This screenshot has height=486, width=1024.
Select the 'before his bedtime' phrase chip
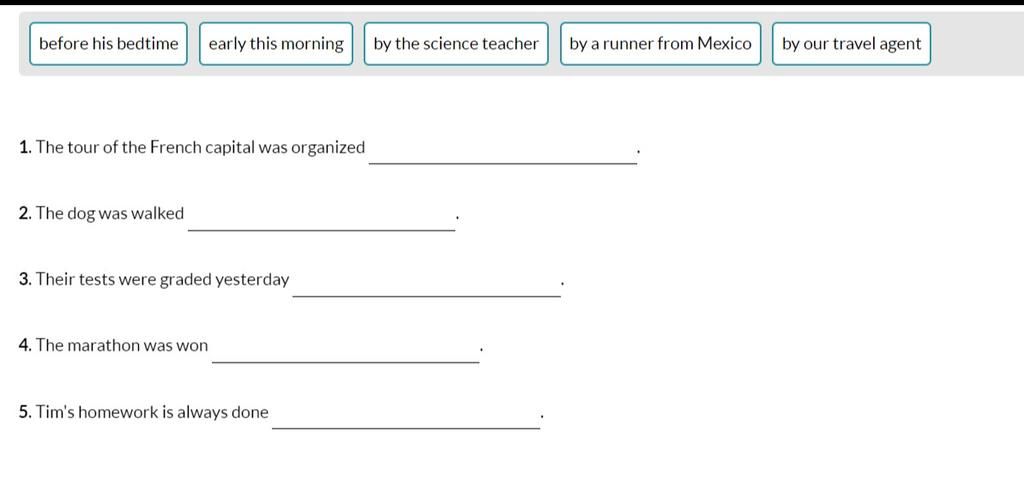pyautogui.click(x=108, y=44)
